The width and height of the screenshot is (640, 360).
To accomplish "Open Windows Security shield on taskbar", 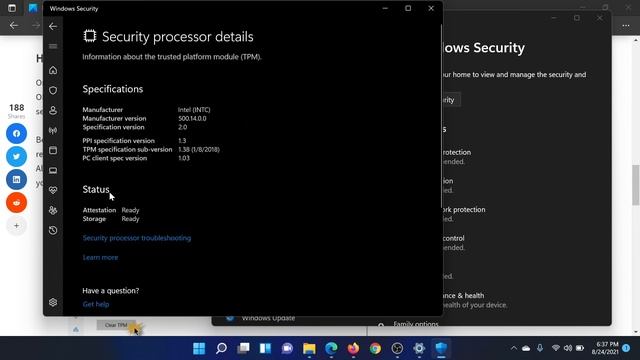I will pos(441,348).
